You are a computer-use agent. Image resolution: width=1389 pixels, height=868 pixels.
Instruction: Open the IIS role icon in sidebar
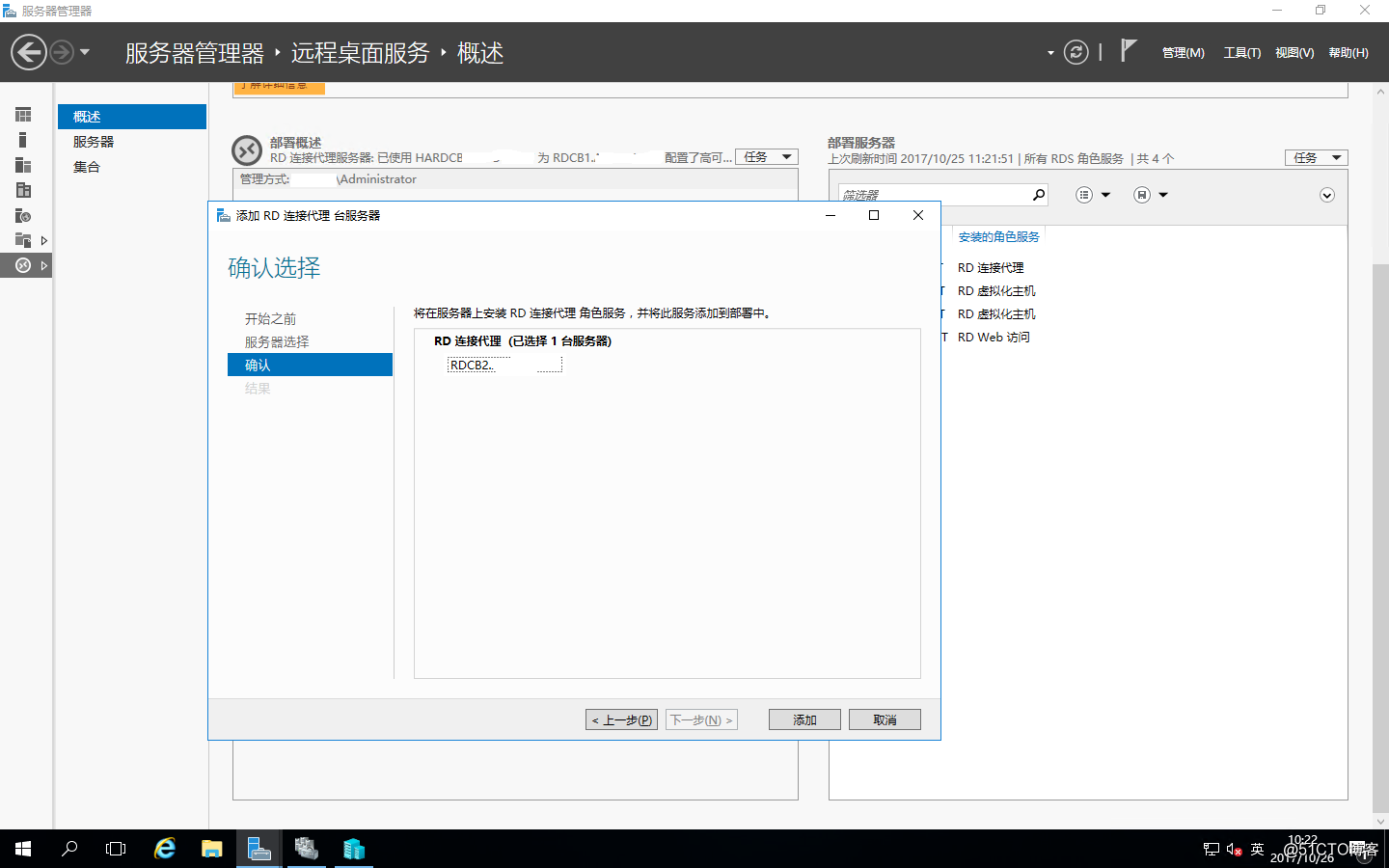click(23, 215)
